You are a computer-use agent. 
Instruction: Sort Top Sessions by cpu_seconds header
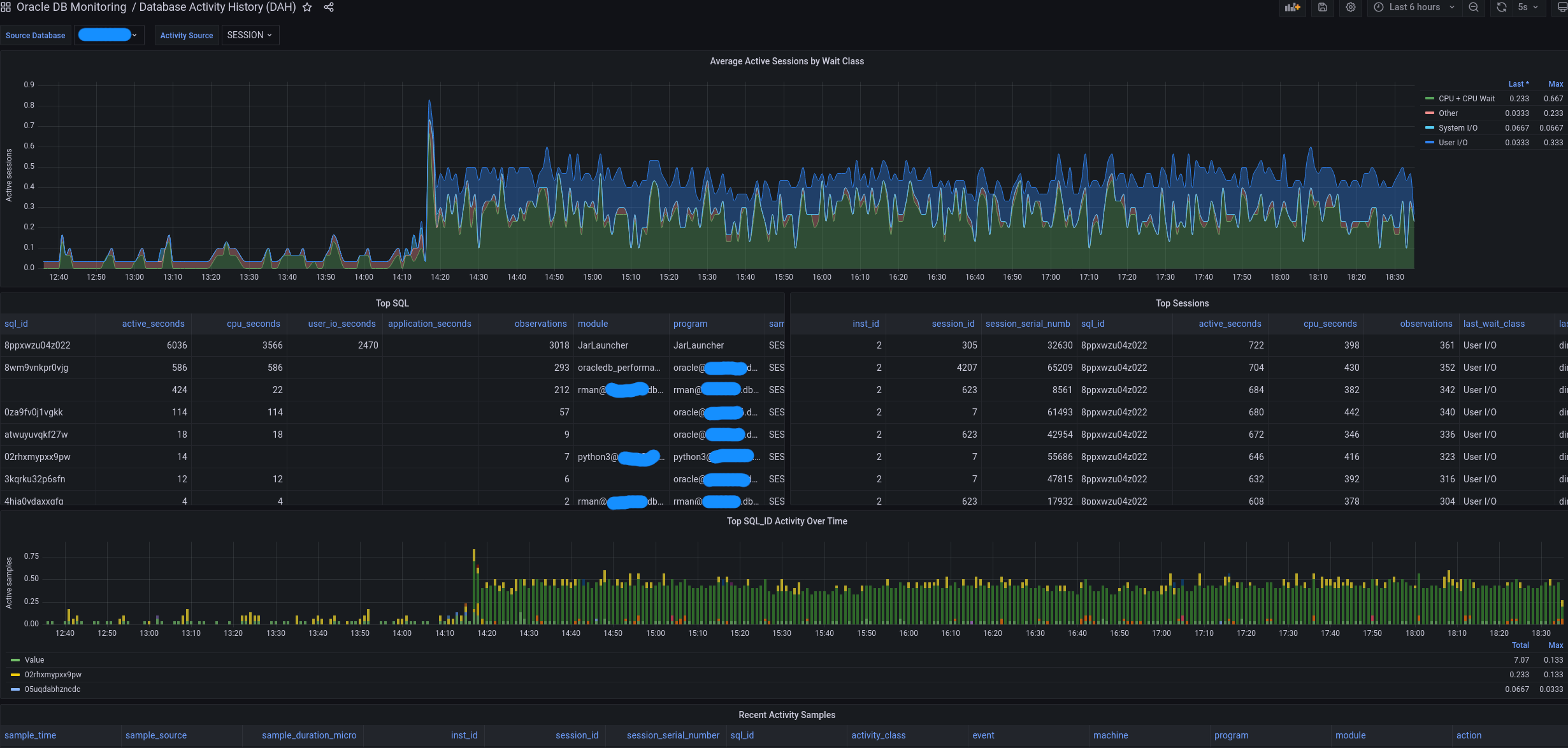click(x=1330, y=324)
